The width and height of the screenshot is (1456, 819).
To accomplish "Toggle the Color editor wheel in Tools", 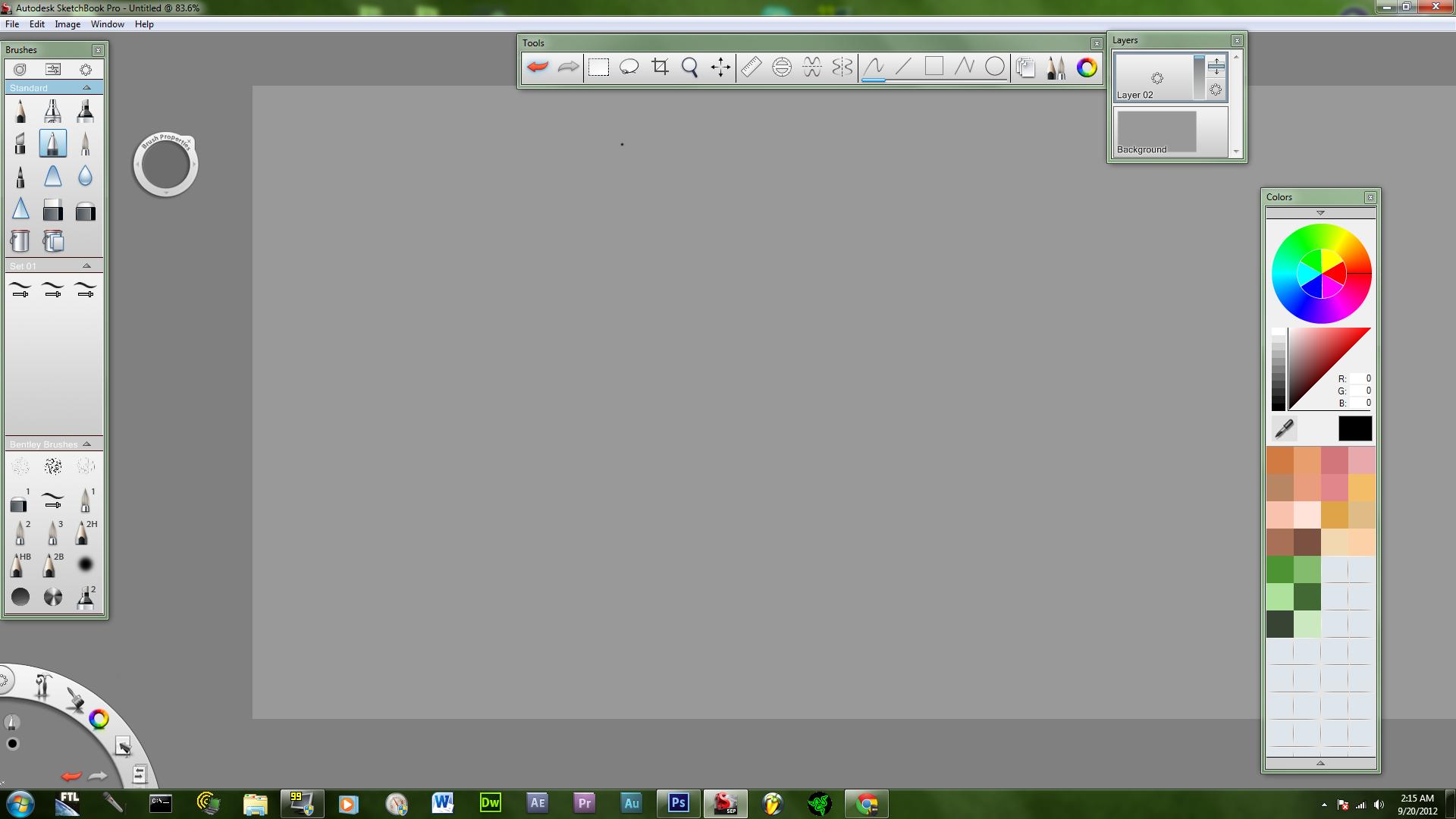I will pos(1087,67).
